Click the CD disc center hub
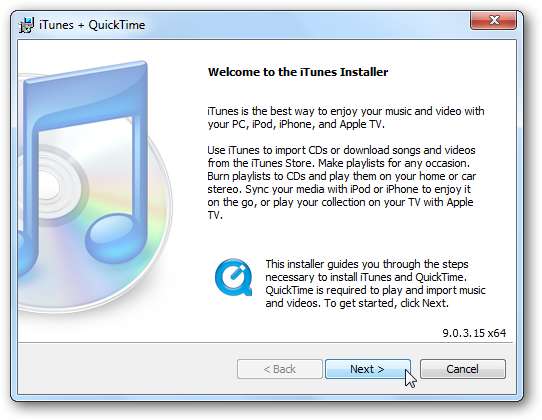This screenshot has height=420, width=542. (48, 187)
